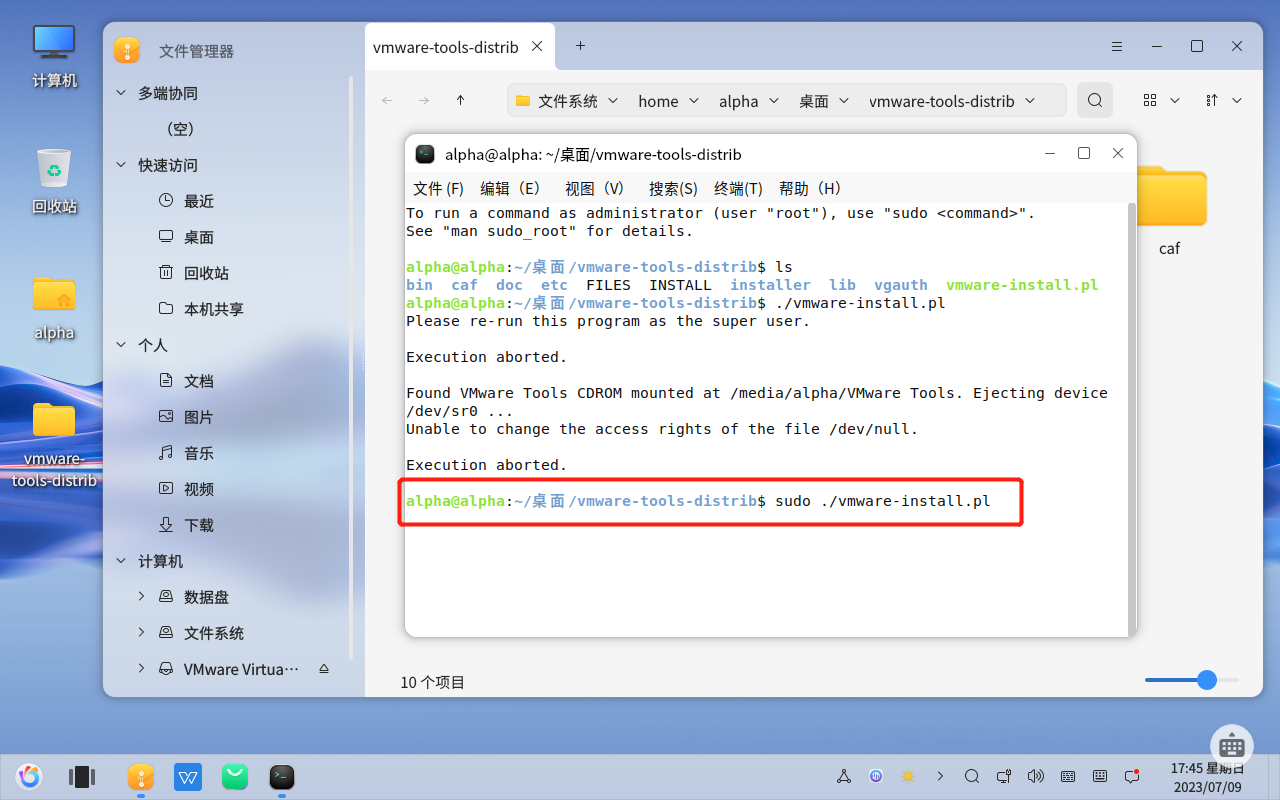
Task: Click the file manager taskbar icon
Action: click(141, 776)
